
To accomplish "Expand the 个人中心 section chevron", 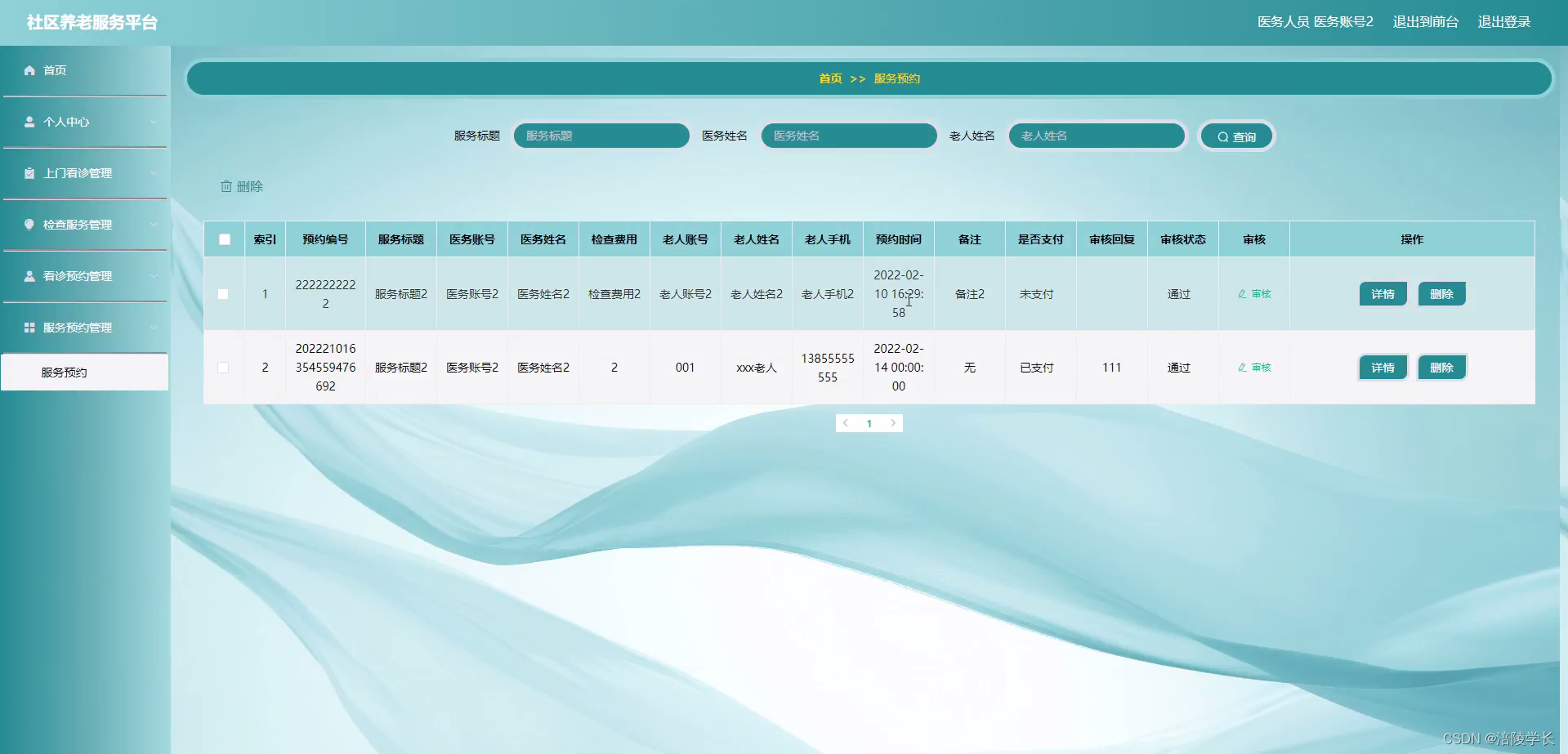I will click(x=154, y=121).
